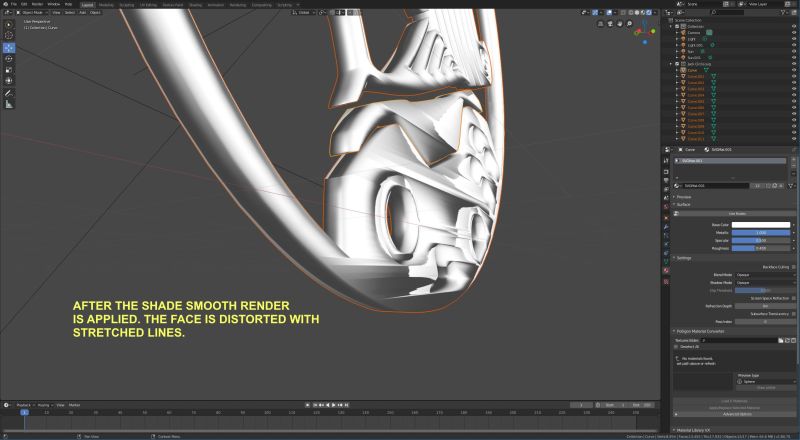This screenshot has height=440, width=800.
Task: Open the timeline Keying popover
Action: [x=44, y=405]
